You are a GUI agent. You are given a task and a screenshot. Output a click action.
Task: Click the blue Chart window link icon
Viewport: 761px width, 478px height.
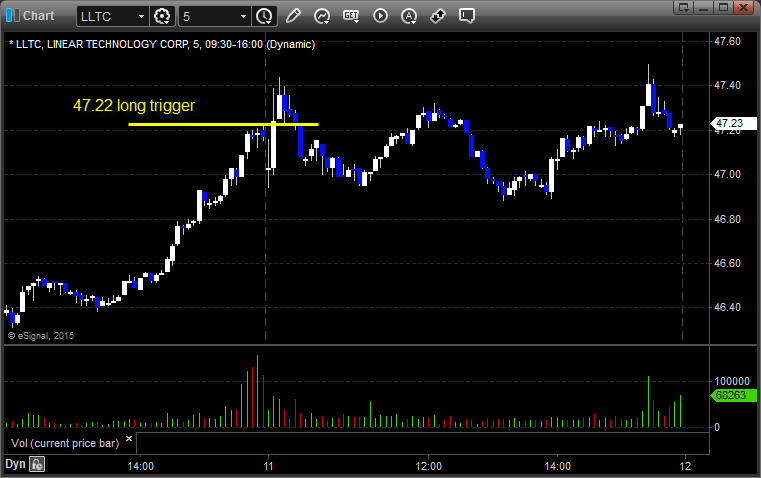pos(12,16)
